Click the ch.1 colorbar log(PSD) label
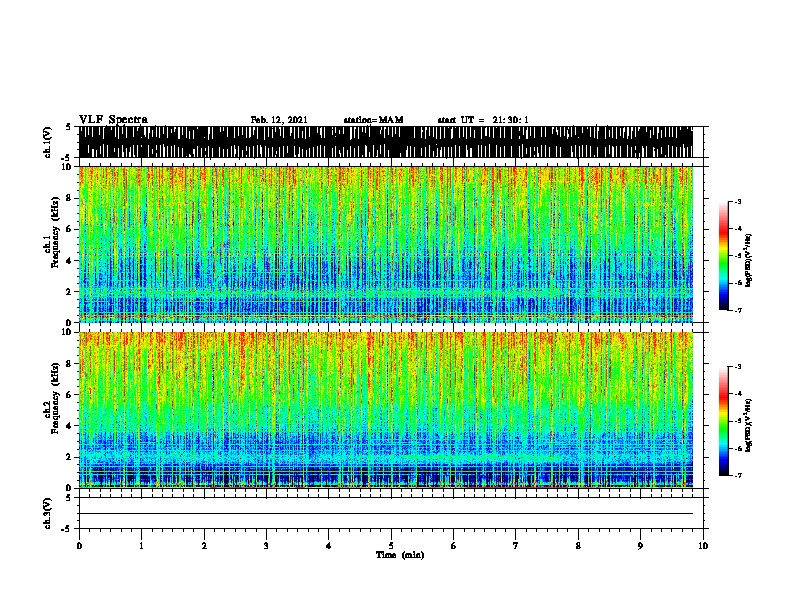792x612 pixels. tap(748, 260)
